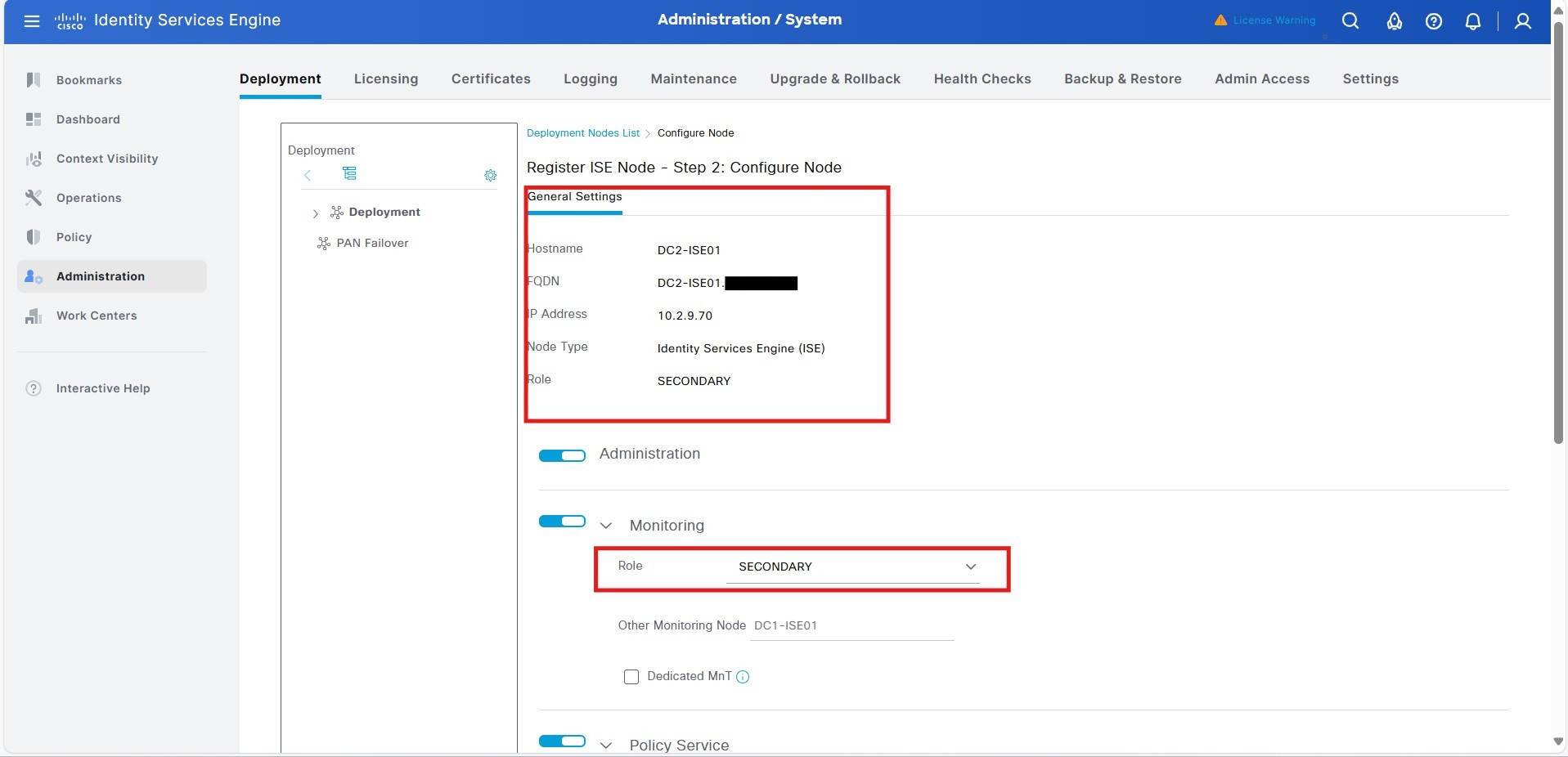The width and height of the screenshot is (1568, 757).
Task: Collapse the Policy Service section
Action: (606, 746)
